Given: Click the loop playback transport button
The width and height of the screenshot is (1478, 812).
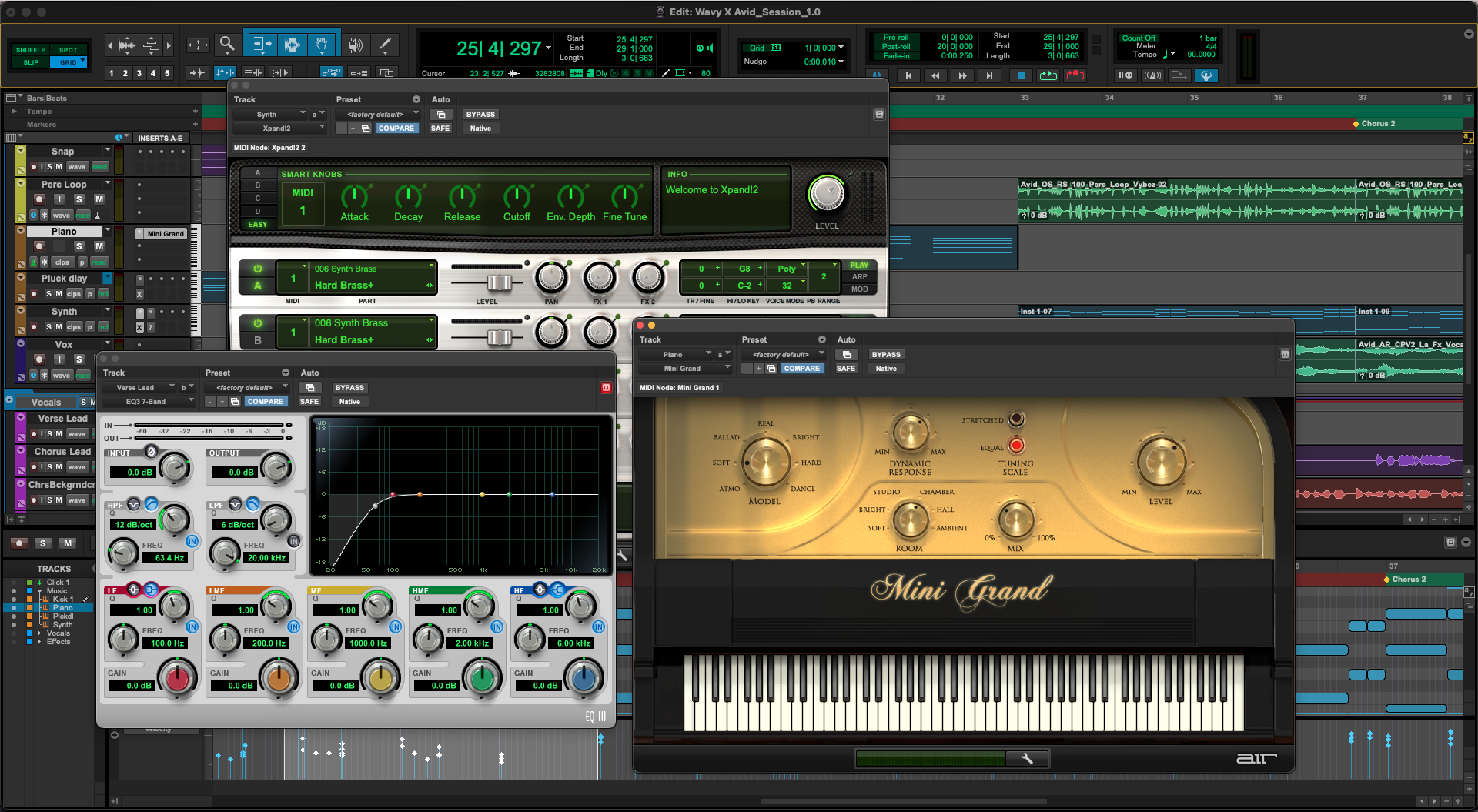Looking at the screenshot, I should click(x=1048, y=75).
